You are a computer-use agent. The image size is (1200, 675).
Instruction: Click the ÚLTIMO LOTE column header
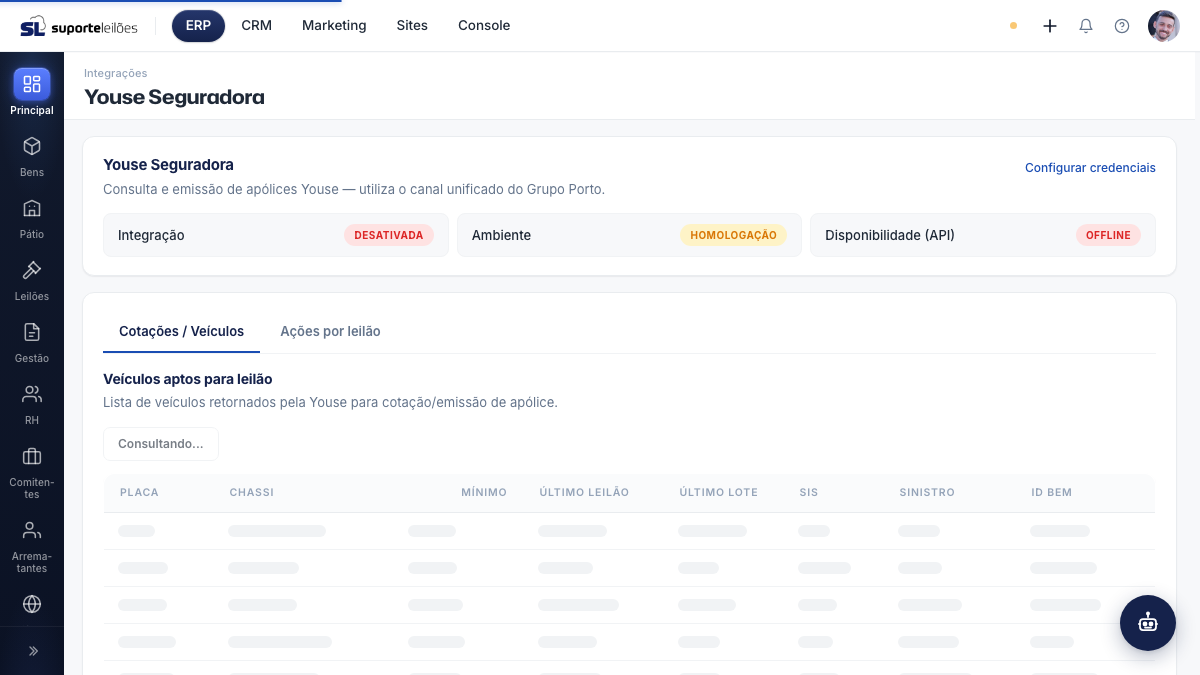[718, 492]
